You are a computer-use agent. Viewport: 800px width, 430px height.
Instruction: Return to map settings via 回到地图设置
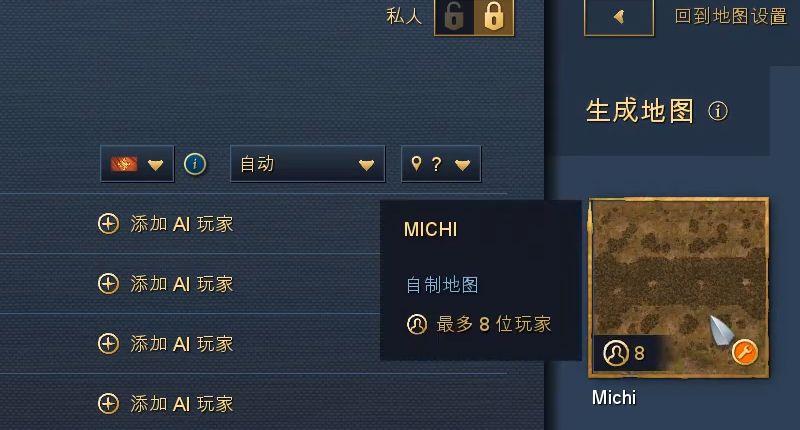point(731,16)
